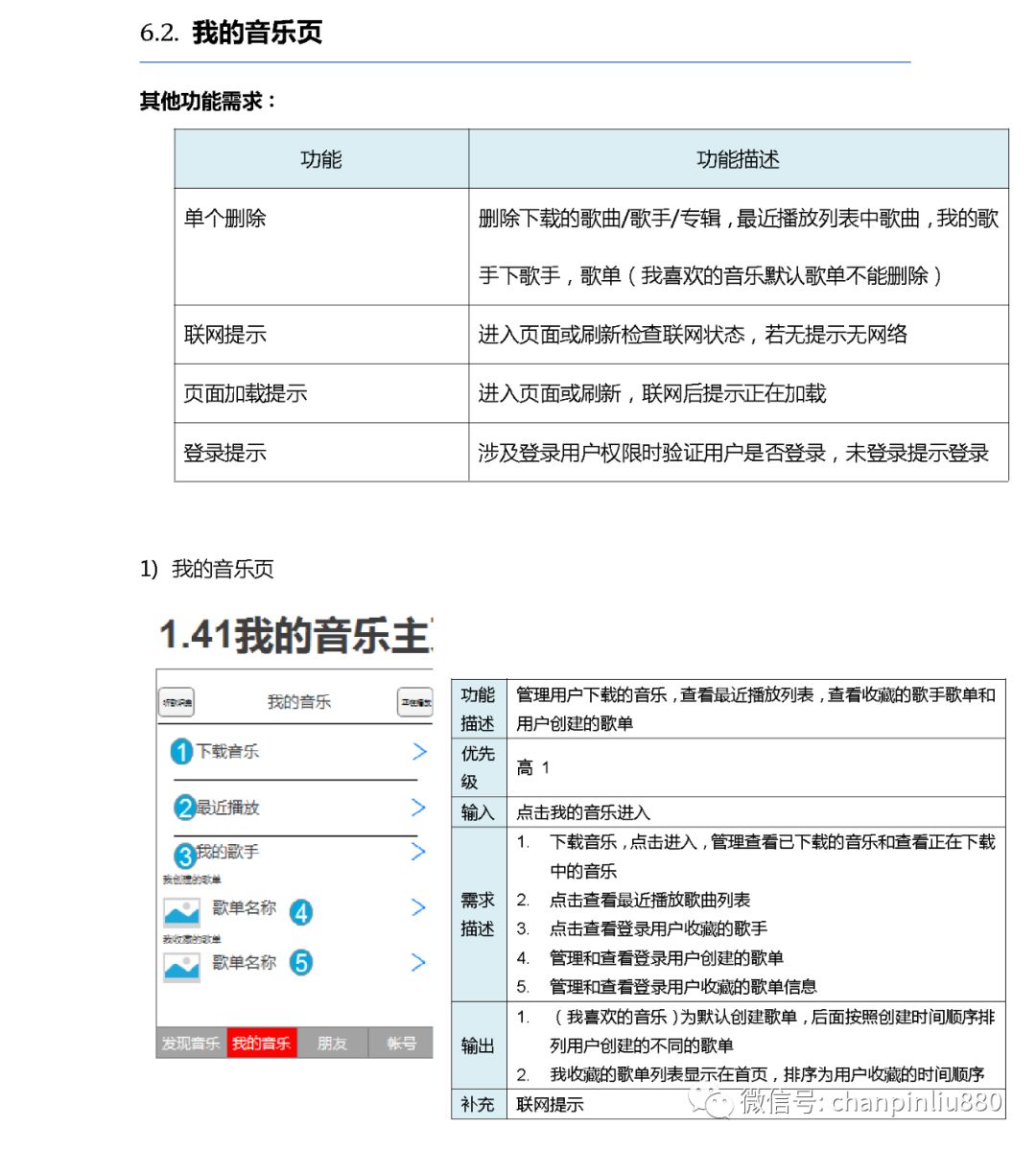Click the 补充 label cell

[479, 1104]
